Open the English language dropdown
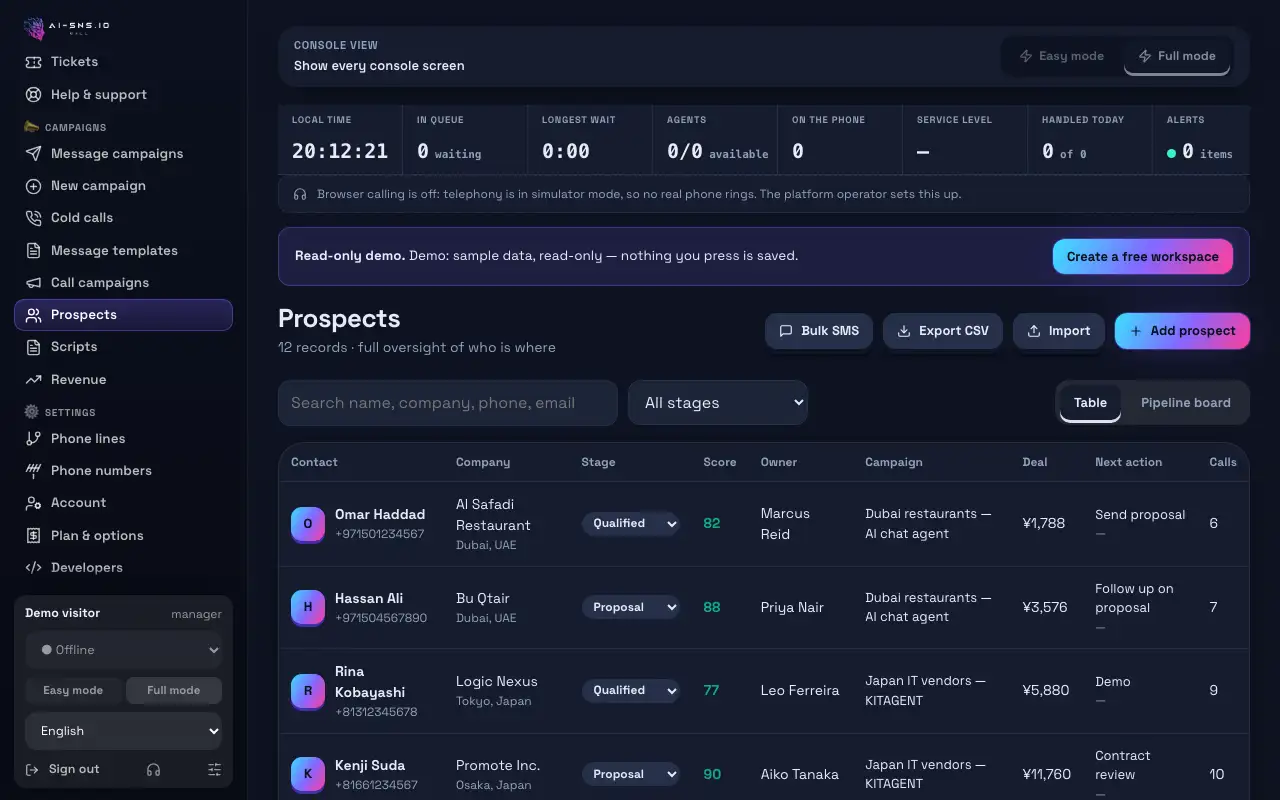Viewport: 1280px width, 800px height. pos(124,731)
